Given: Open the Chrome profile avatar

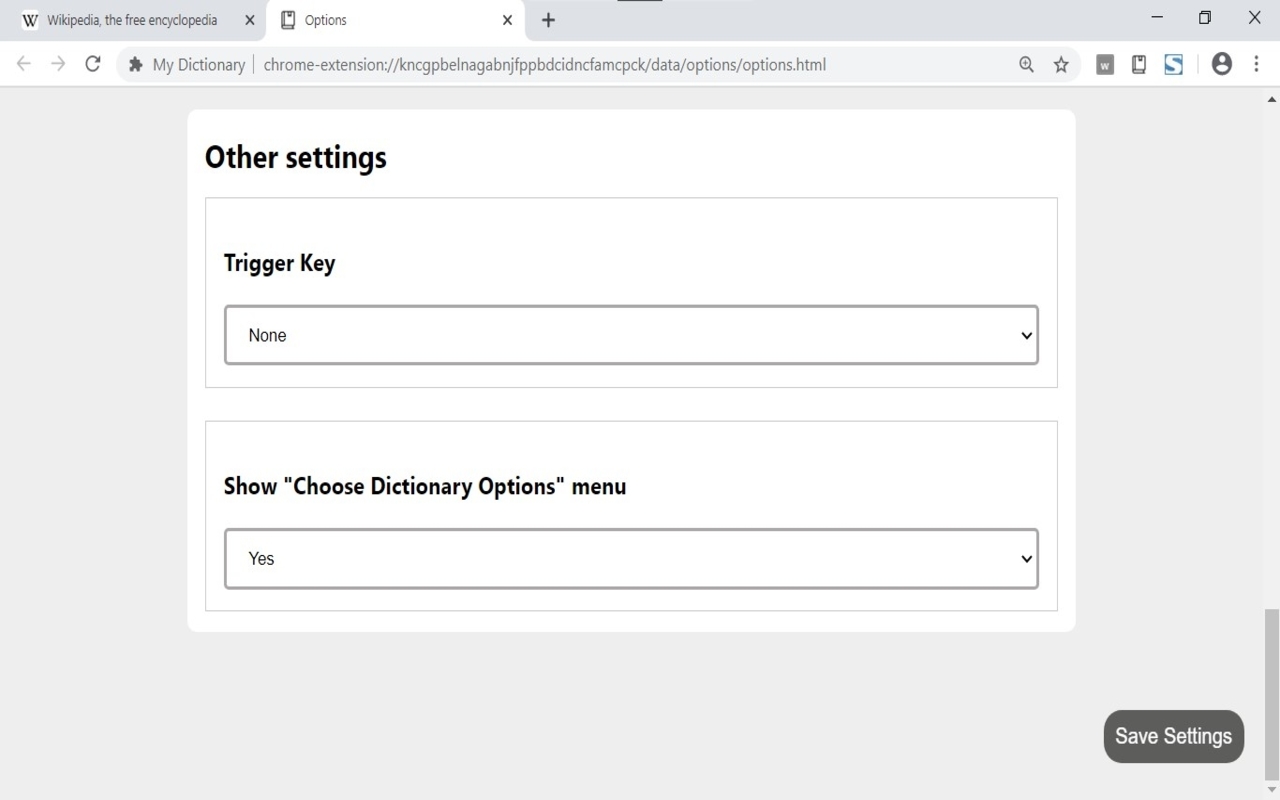Looking at the screenshot, I should click(1222, 64).
